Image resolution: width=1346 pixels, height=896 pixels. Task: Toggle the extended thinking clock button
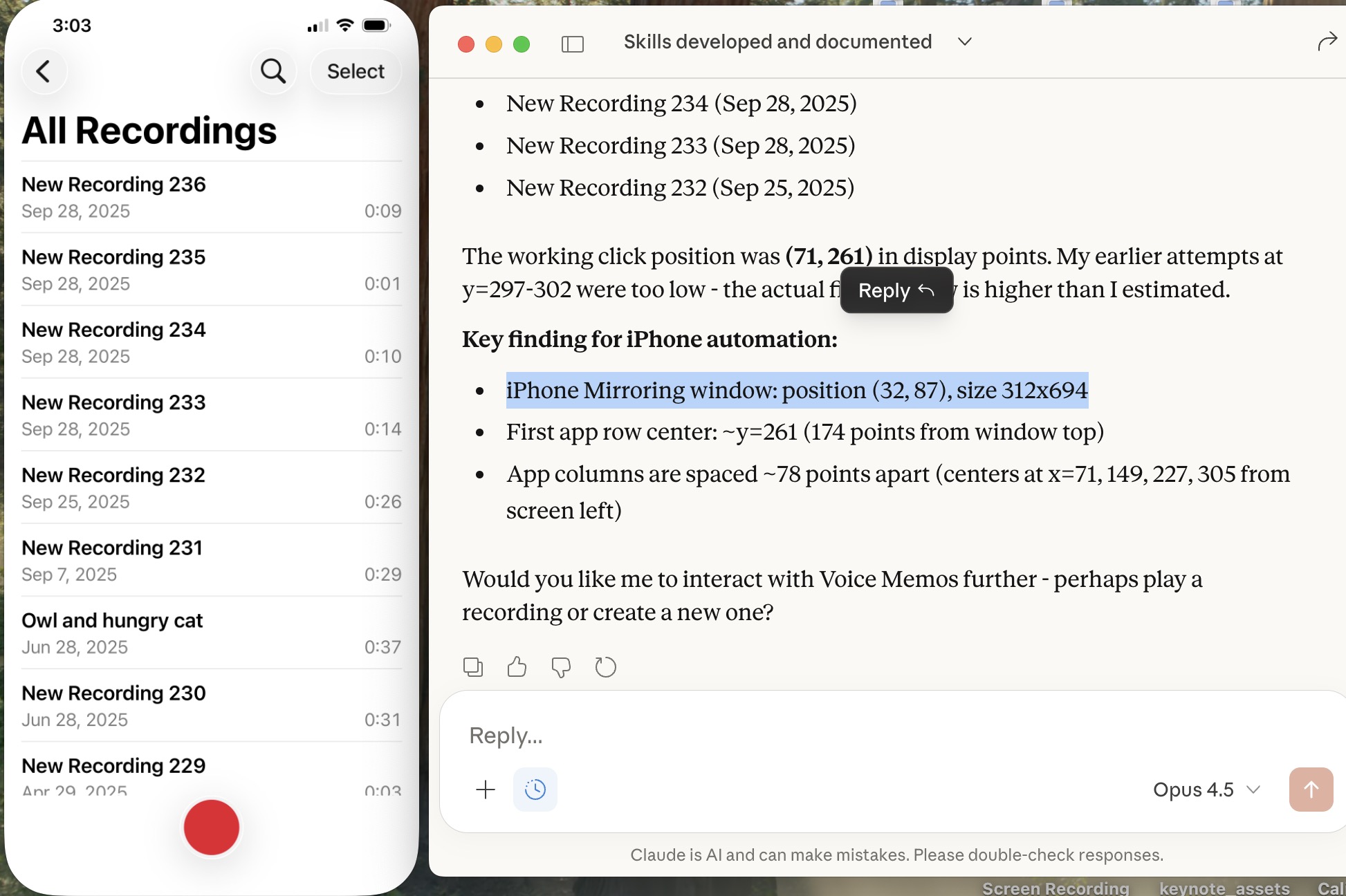tap(535, 790)
